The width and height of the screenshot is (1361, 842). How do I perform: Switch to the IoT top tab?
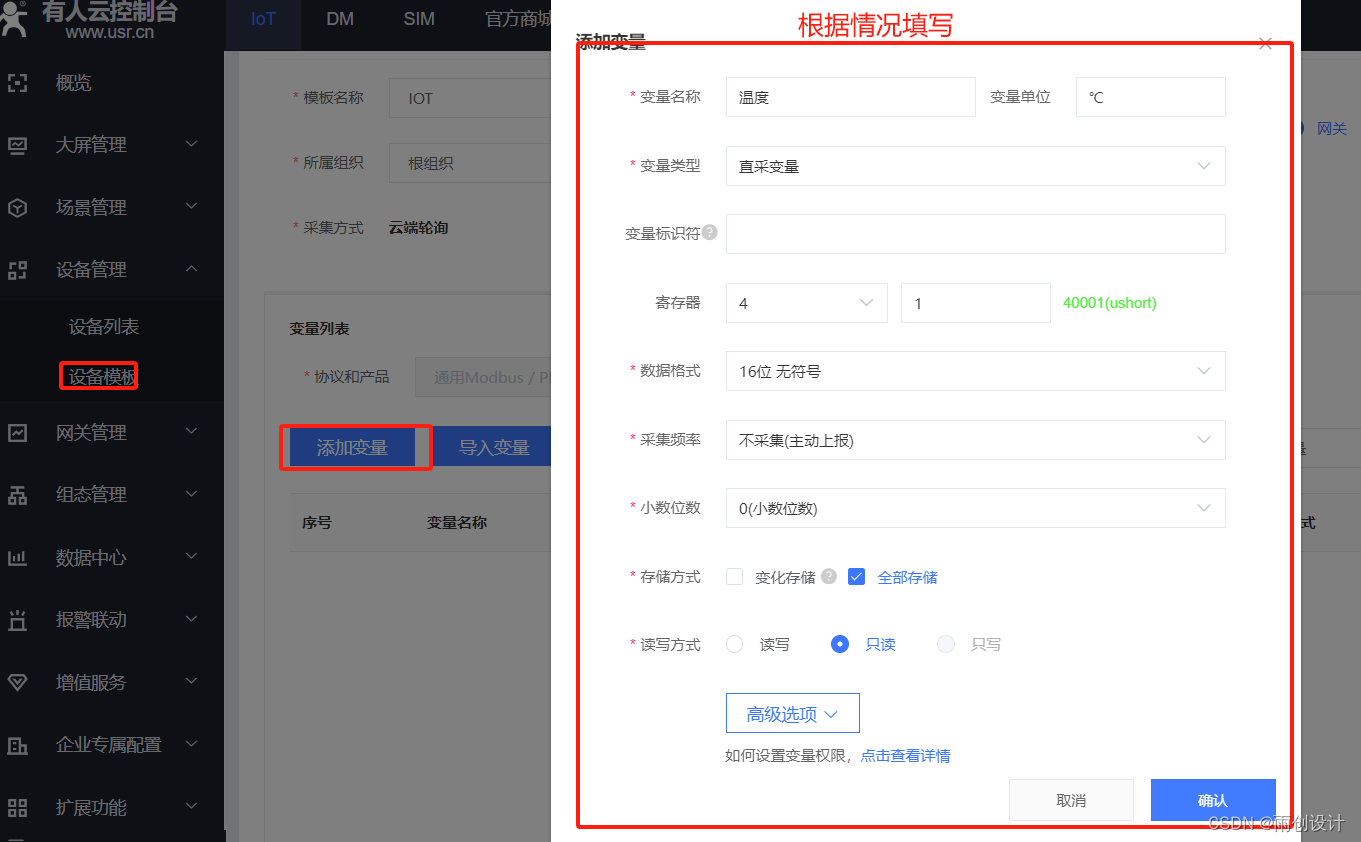[x=263, y=19]
